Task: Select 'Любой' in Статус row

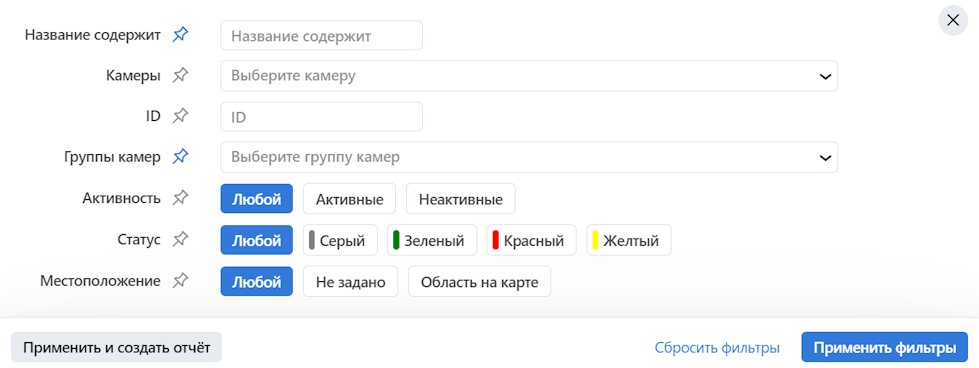Action: 257,240
